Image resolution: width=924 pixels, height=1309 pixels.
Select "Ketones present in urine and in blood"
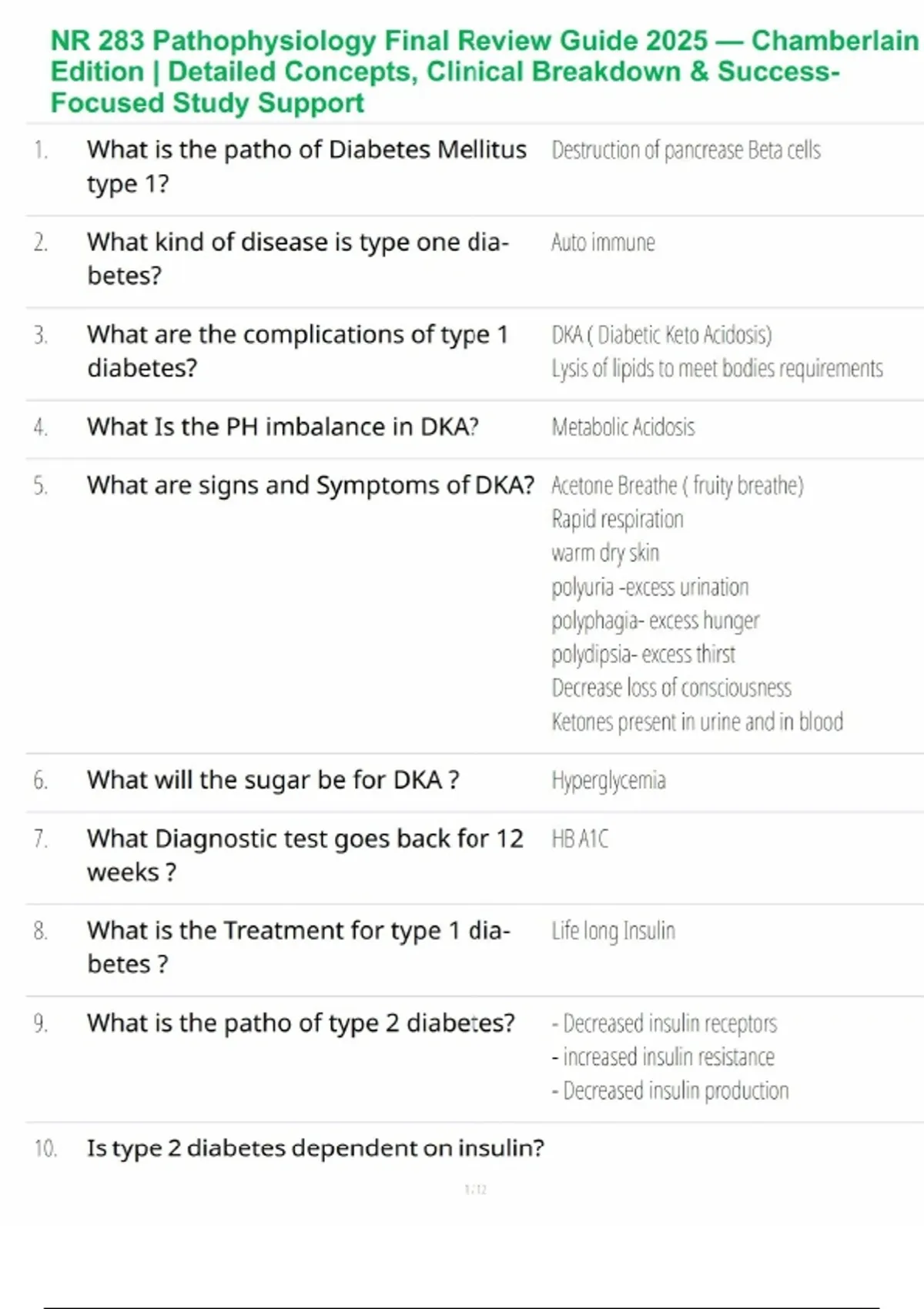pos(697,721)
